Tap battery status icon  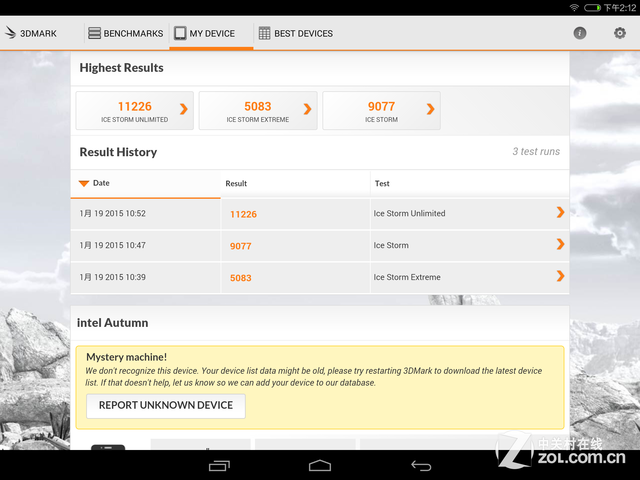tap(592, 7)
